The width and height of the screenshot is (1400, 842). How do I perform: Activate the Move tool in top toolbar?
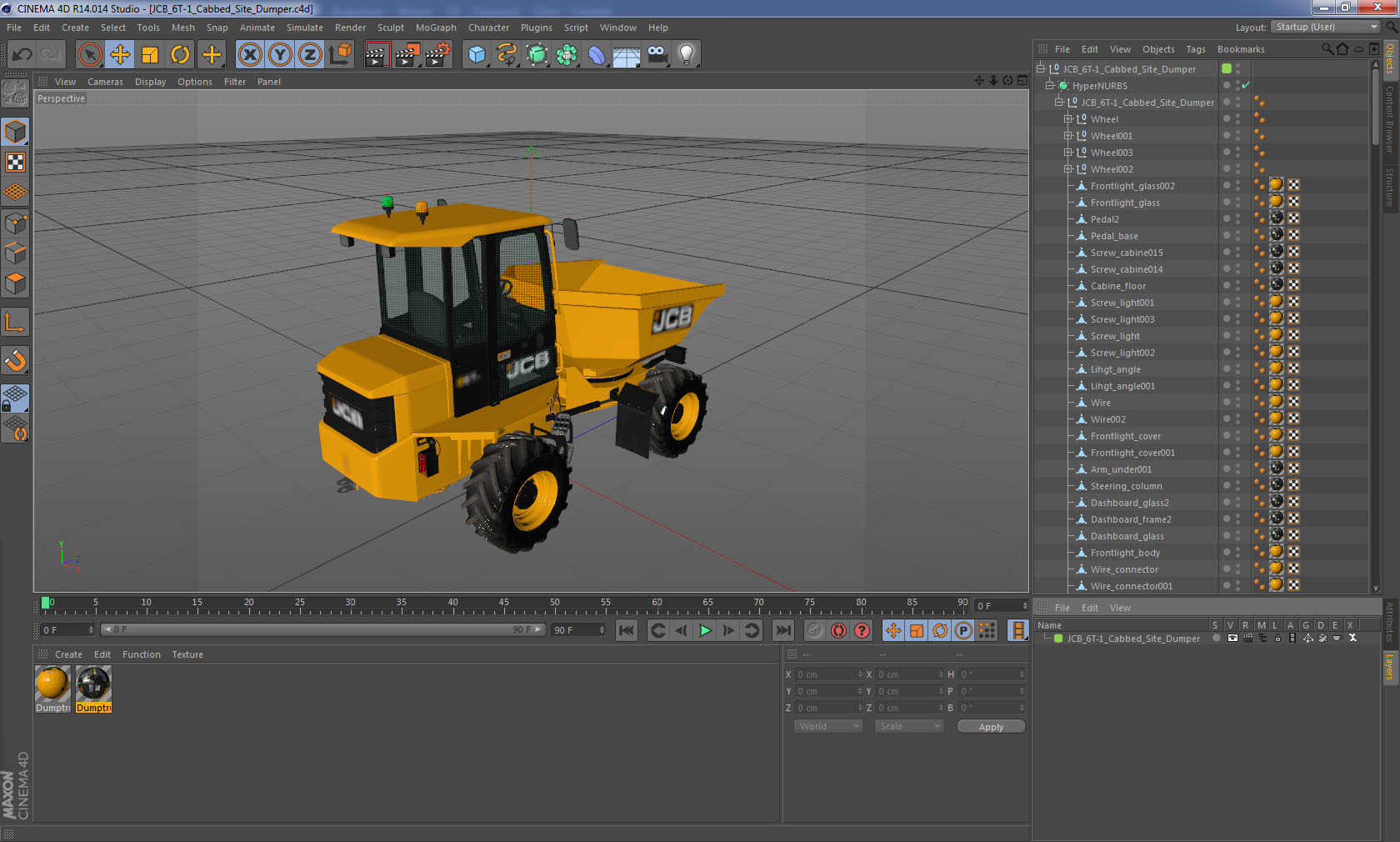(x=120, y=55)
